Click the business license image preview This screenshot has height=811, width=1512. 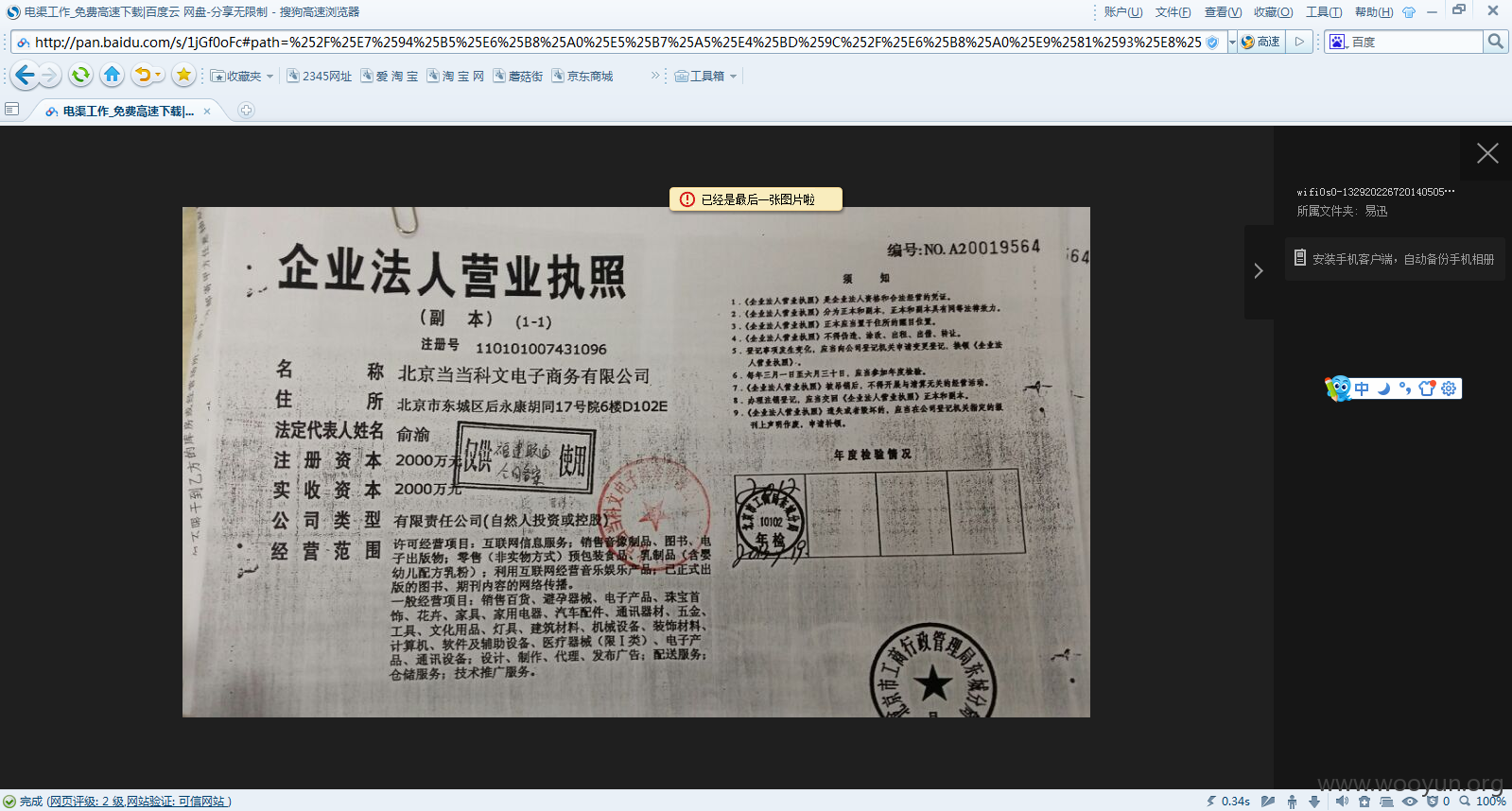pos(635,462)
